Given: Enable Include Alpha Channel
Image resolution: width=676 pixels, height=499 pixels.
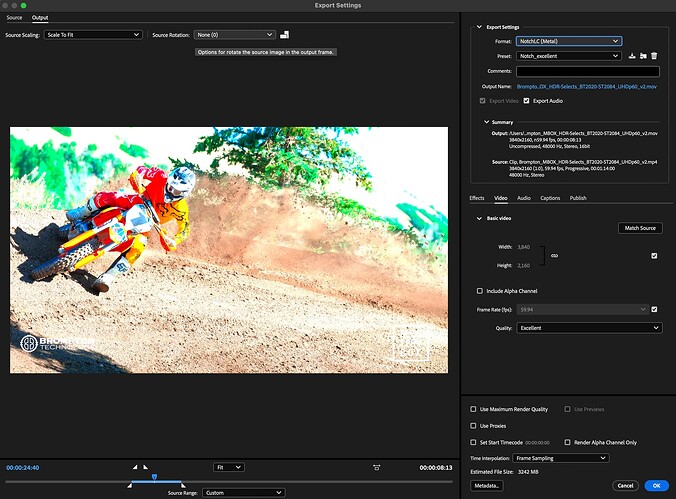Looking at the screenshot, I should pyautogui.click(x=480, y=291).
